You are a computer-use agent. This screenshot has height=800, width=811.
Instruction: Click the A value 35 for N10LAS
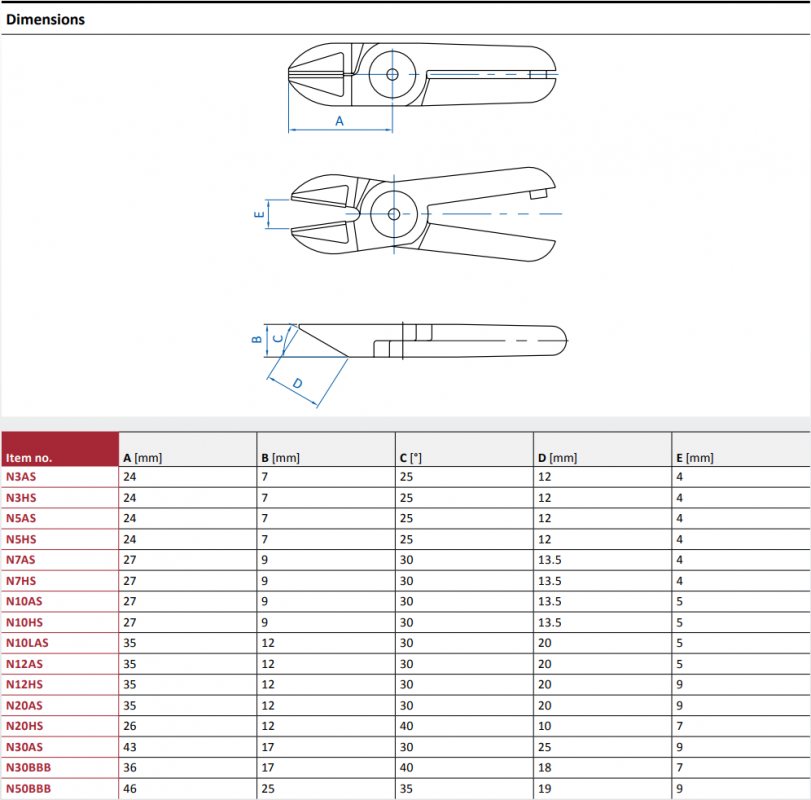pos(130,643)
